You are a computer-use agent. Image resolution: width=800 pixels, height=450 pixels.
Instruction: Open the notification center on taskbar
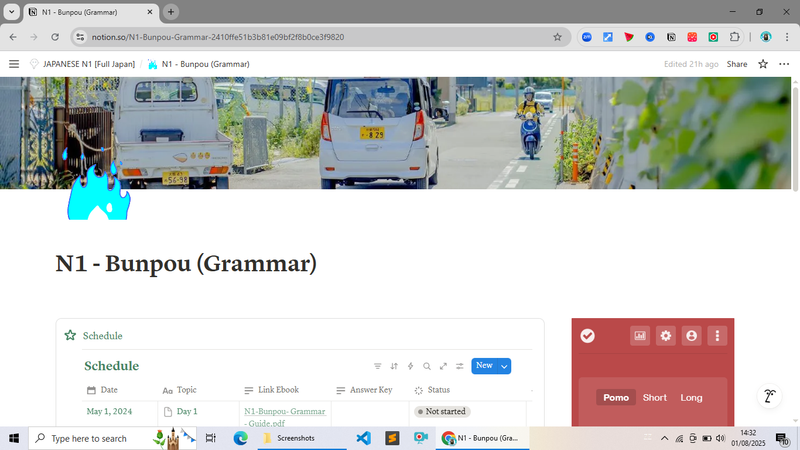(782, 438)
